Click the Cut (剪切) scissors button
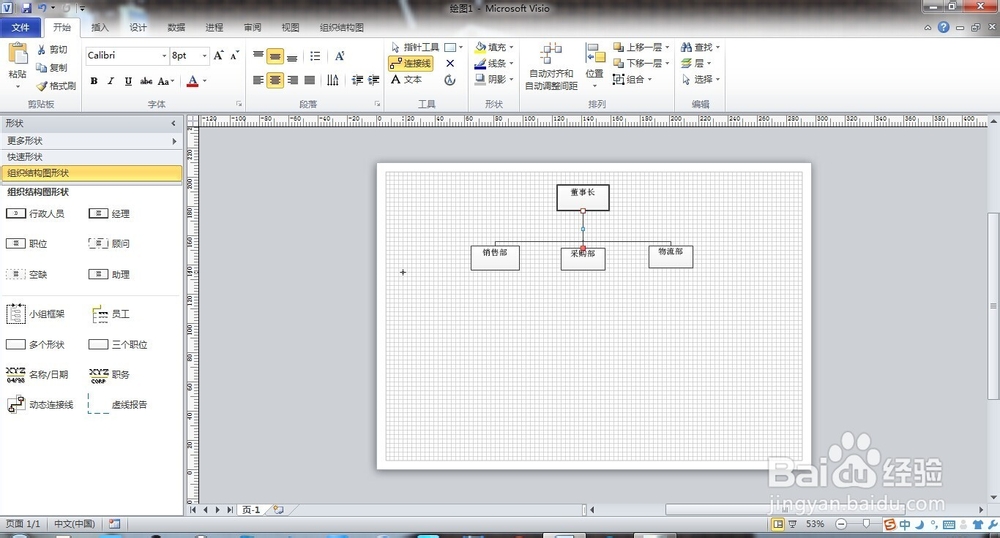Image resolution: width=1000 pixels, height=538 pixels. (x=52, y=49)
